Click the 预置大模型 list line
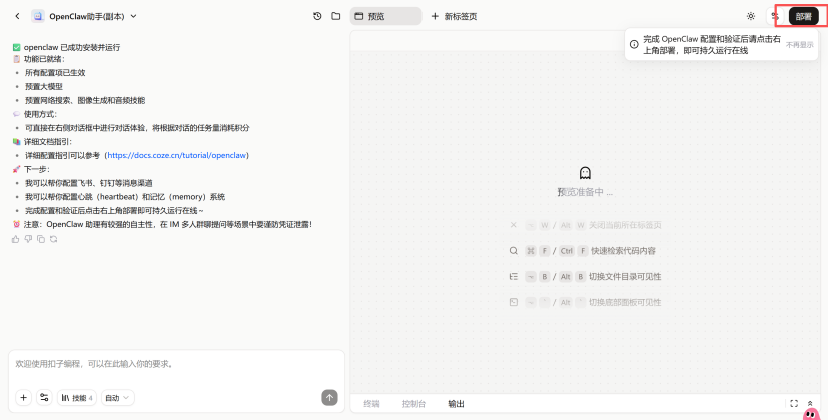The width and height of the screenshot is (828, 420). [44, 87]
